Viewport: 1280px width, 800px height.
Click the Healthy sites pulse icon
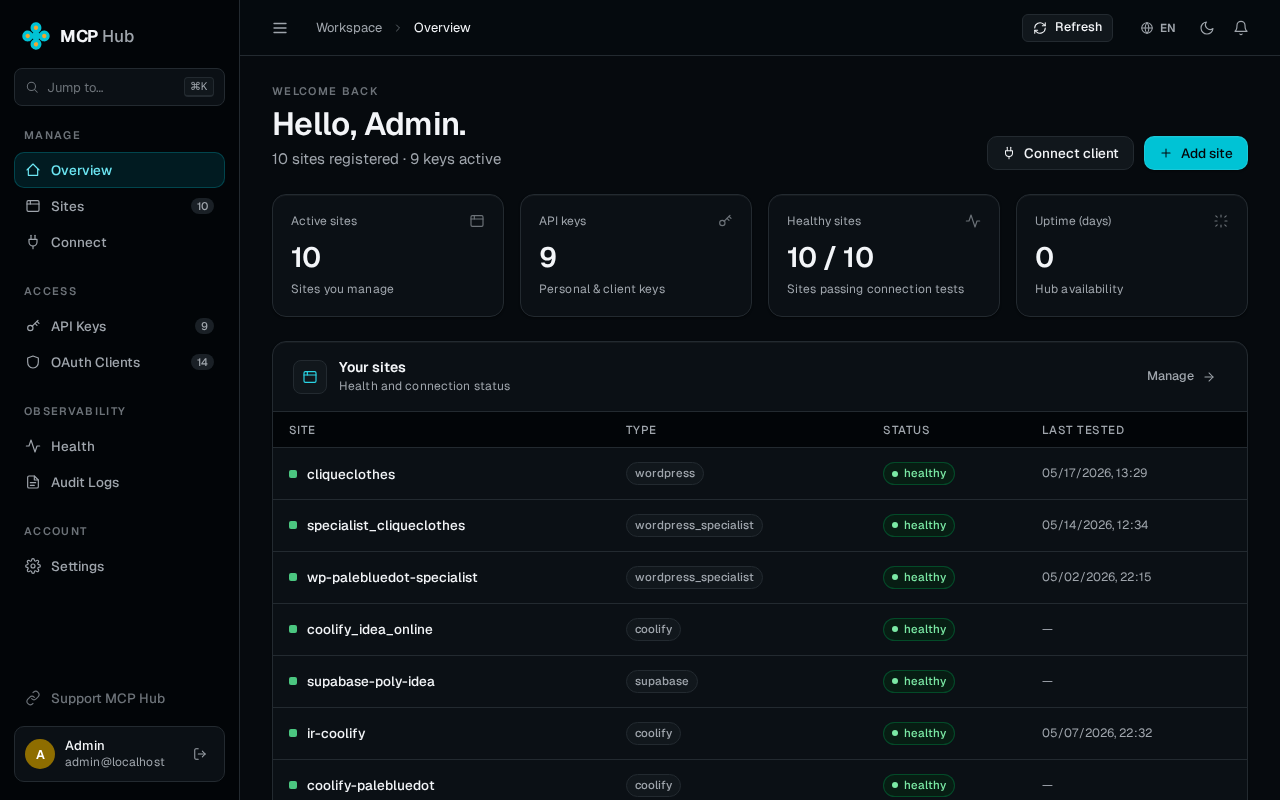(x=973, y=221)
